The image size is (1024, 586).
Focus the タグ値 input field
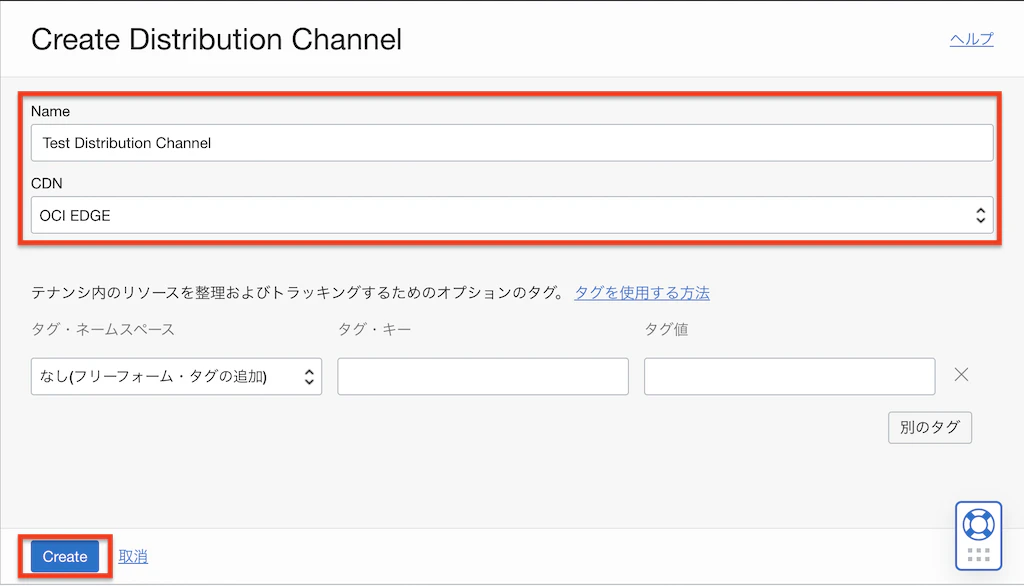point(790,376)
